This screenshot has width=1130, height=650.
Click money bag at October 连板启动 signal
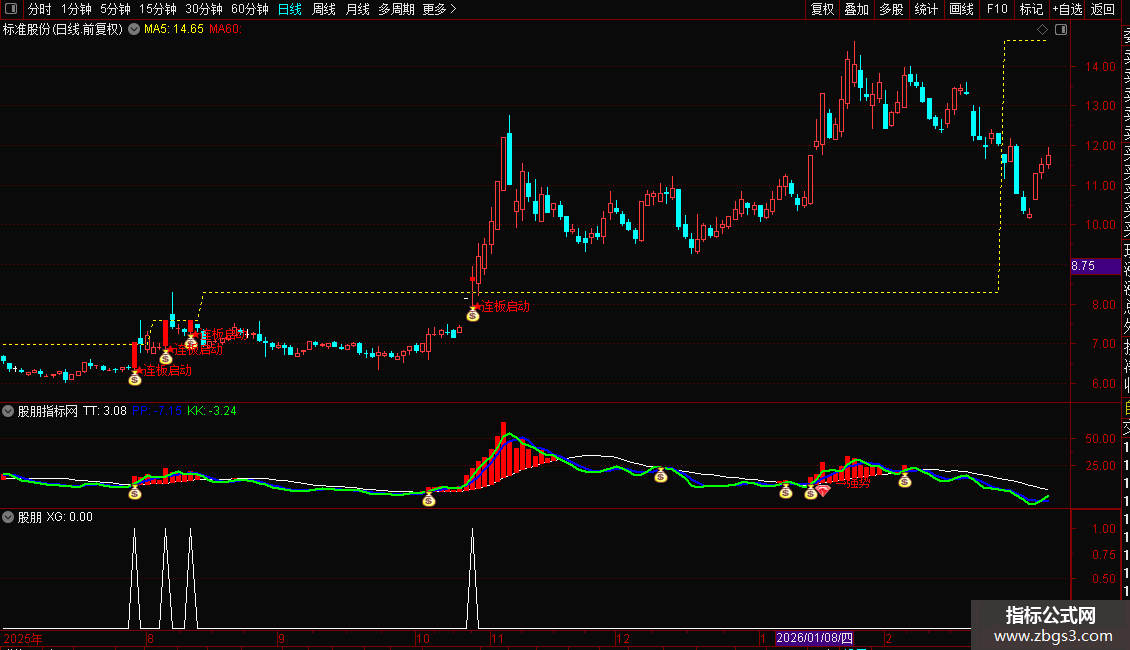pos(473,314)
